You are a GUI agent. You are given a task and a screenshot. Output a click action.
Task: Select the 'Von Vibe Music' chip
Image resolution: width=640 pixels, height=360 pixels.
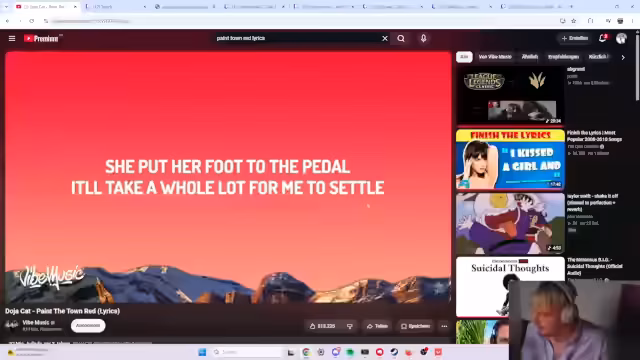point(495,57)
